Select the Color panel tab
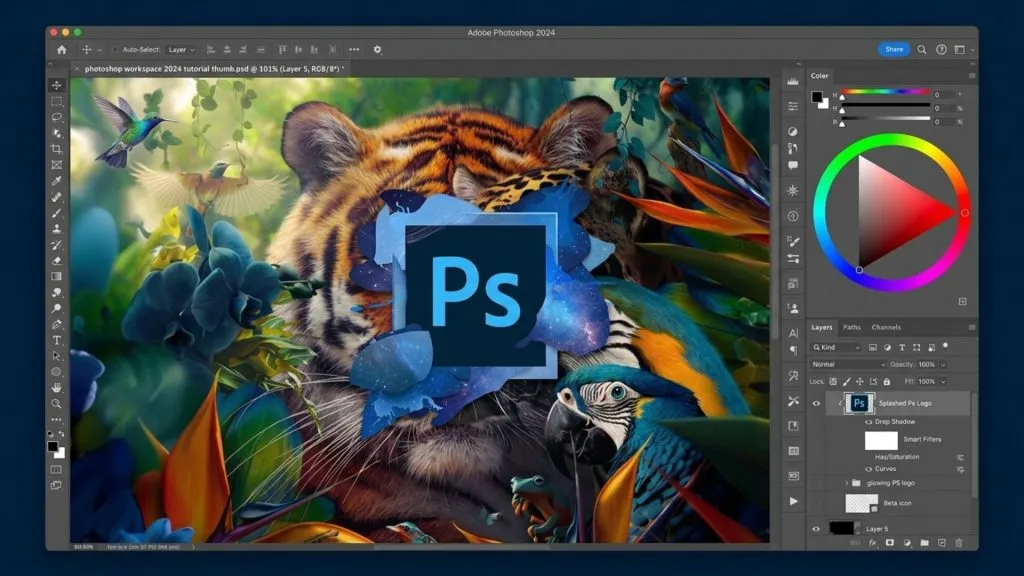This screenshot has width=1024, height=576. pos(820,76)
